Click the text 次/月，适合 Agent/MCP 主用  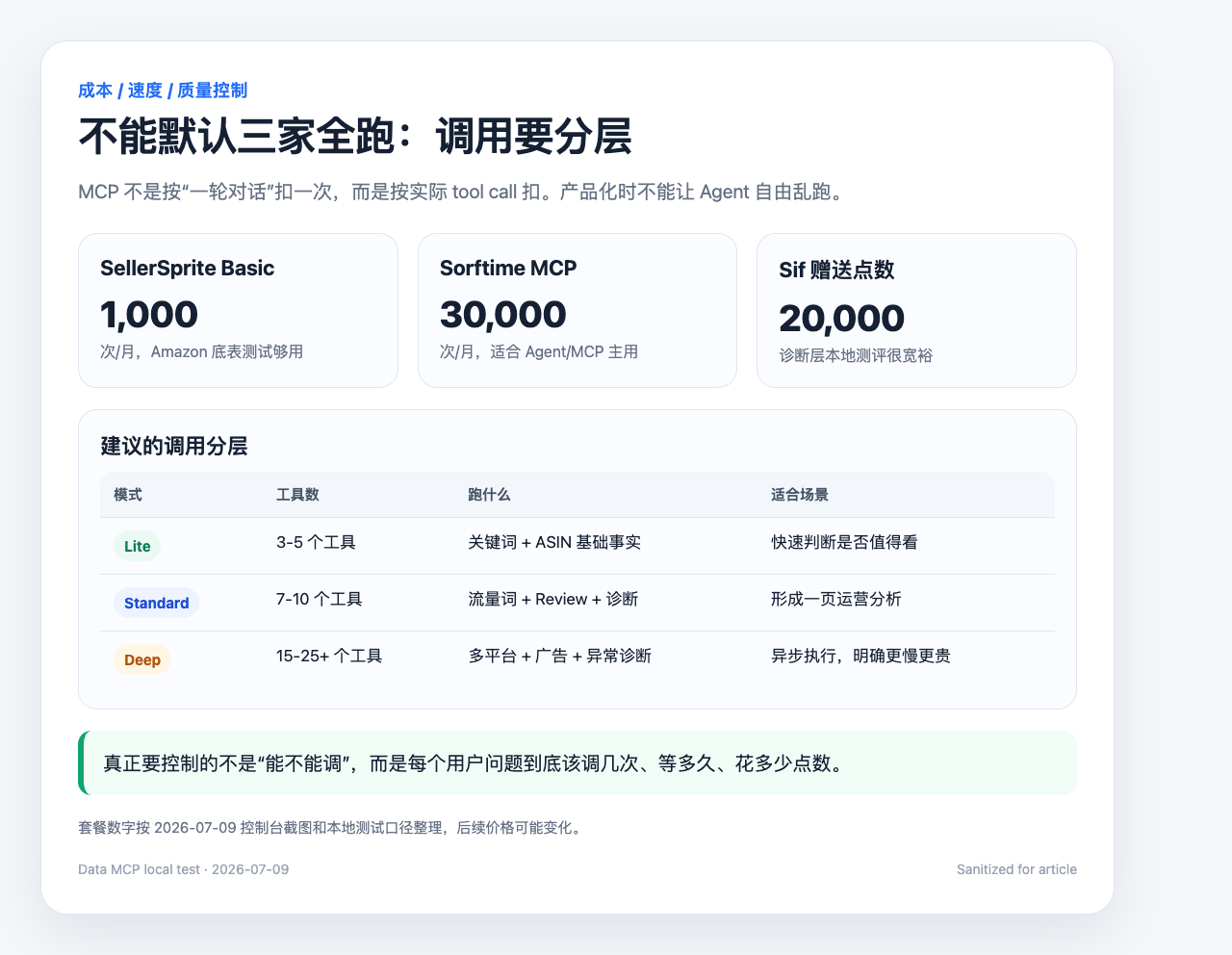tap(539, 352)
